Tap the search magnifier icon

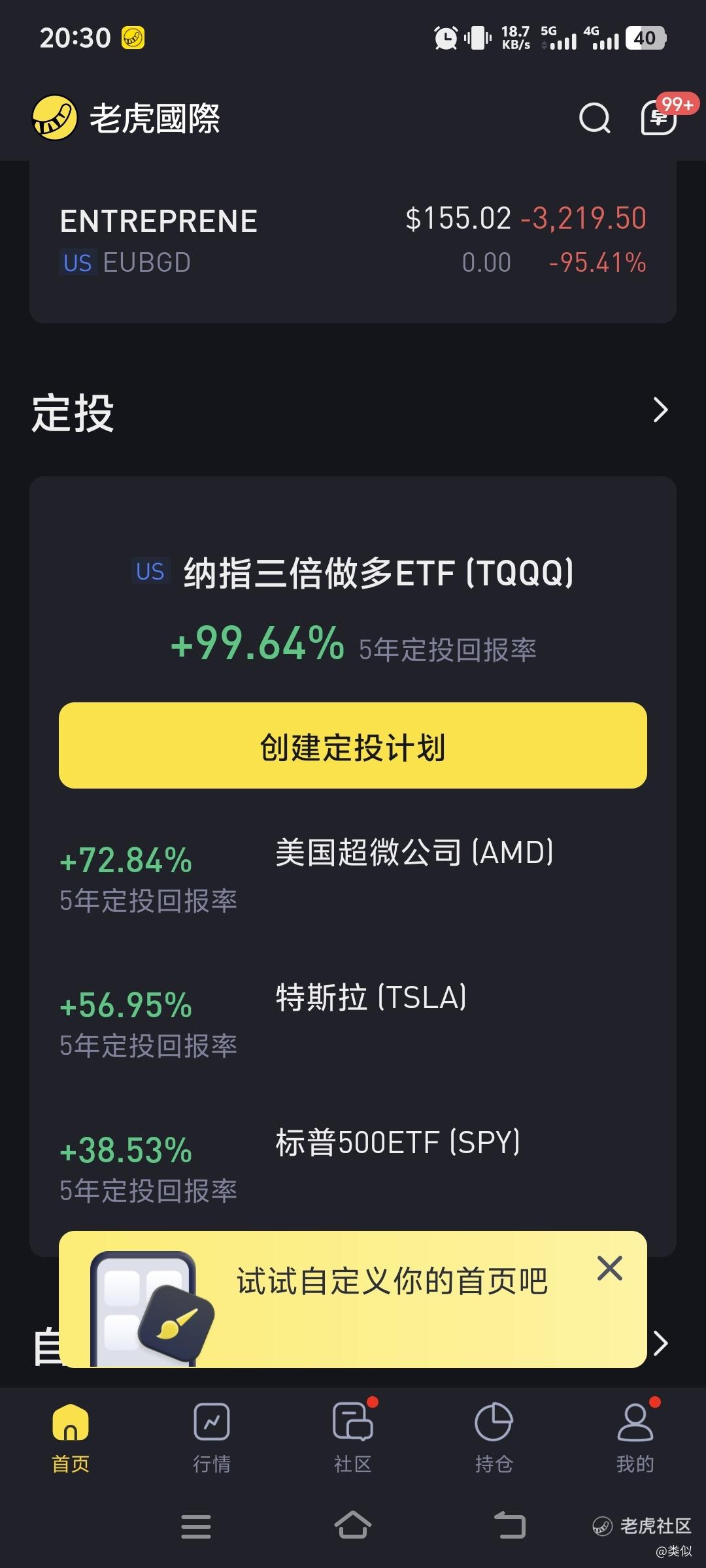[x=594, y=118]
